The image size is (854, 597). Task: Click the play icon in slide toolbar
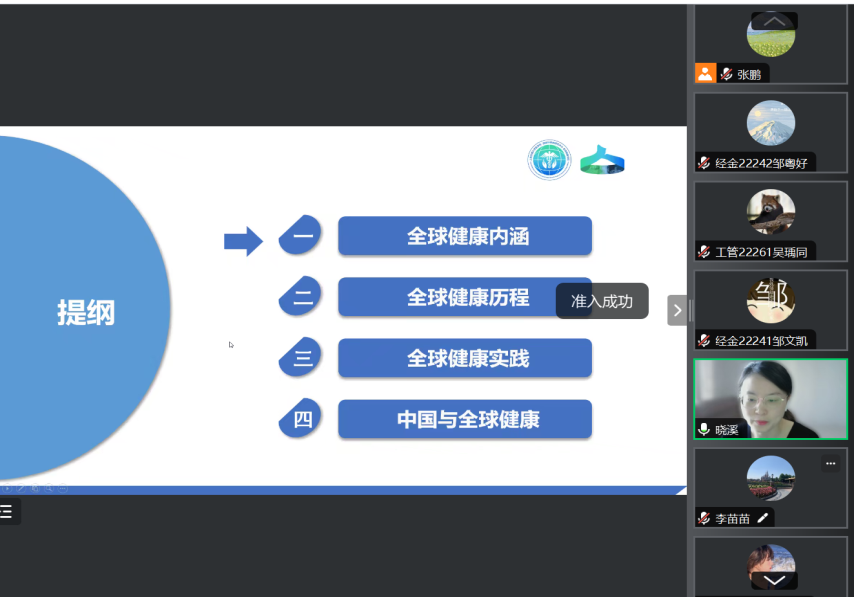point(7,488)
